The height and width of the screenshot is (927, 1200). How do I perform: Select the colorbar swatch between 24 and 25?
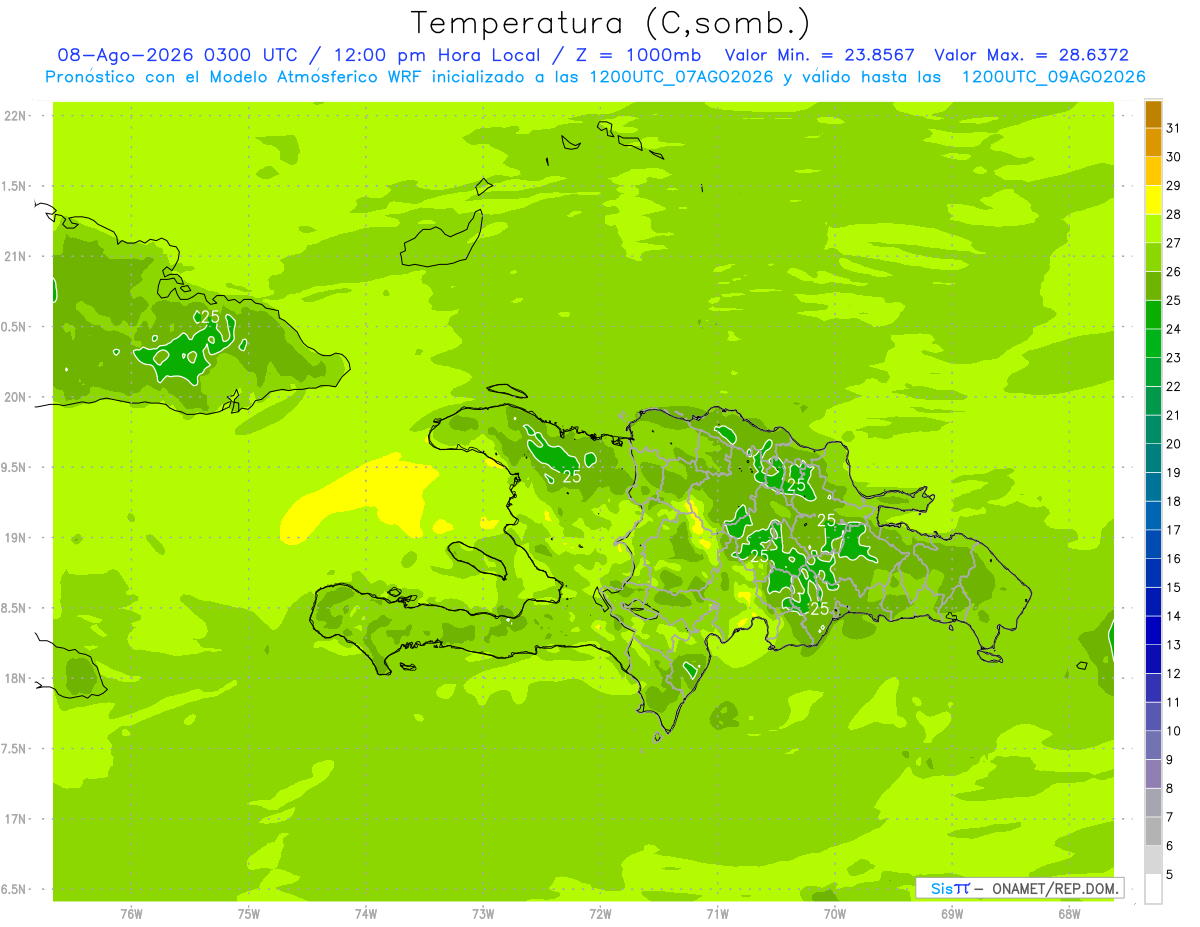(x=1153, y=315)
